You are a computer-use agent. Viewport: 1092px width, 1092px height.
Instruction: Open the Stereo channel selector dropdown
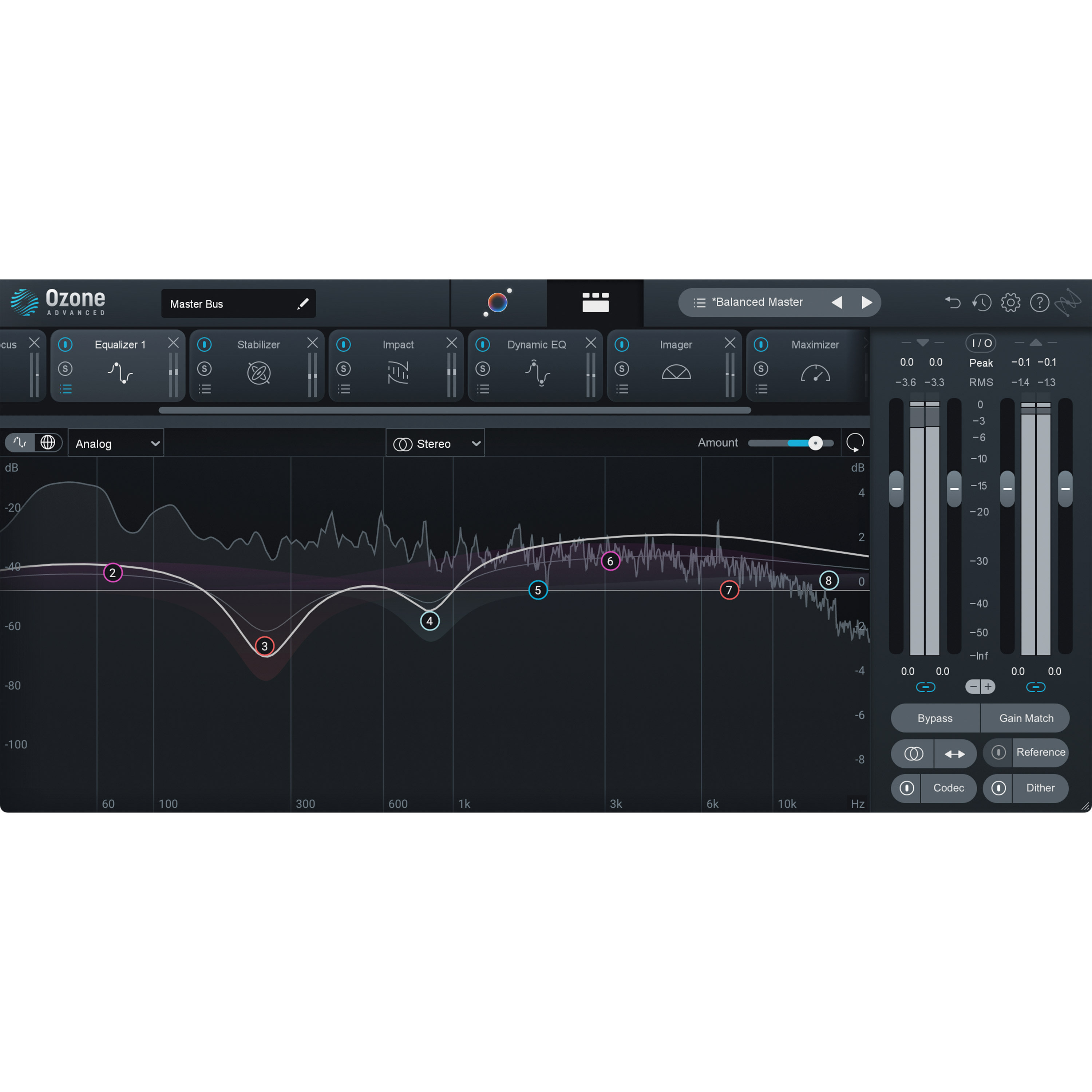[435, 443]
